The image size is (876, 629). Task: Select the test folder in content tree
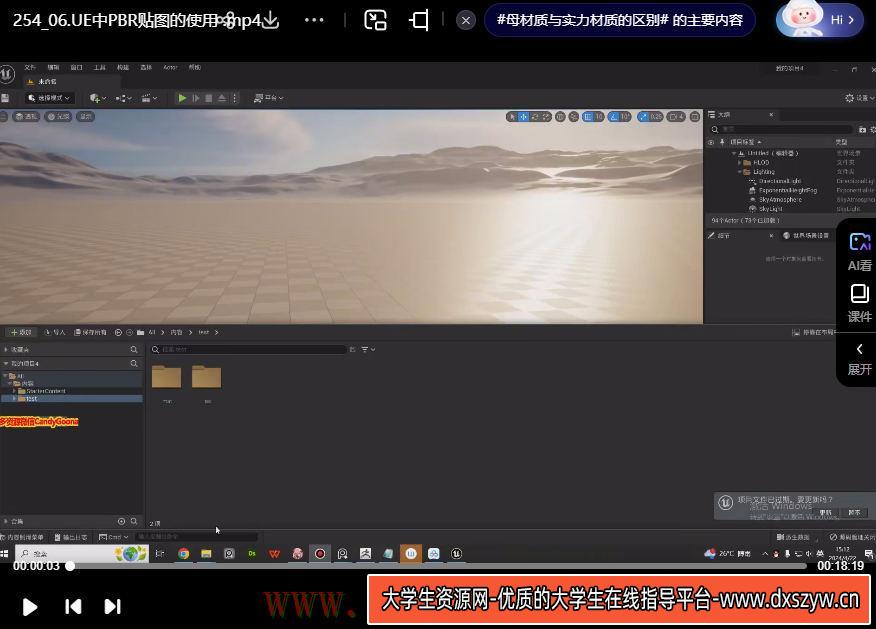[72, 399]
